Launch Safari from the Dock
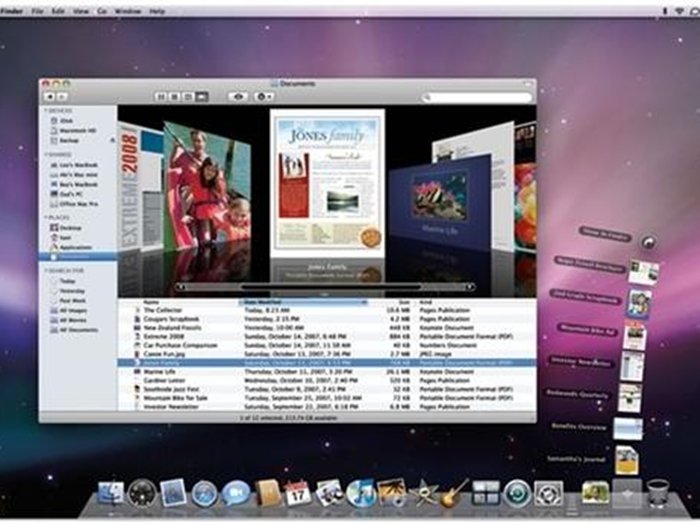This screenshot has width=700, height=525. 205,493
